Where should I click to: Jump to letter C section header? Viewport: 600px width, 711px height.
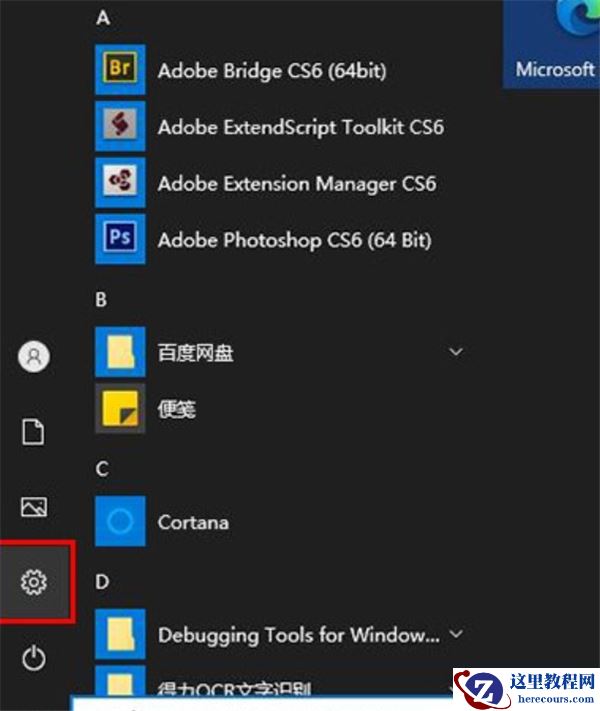pyautogui.click(x=102, y=469)
